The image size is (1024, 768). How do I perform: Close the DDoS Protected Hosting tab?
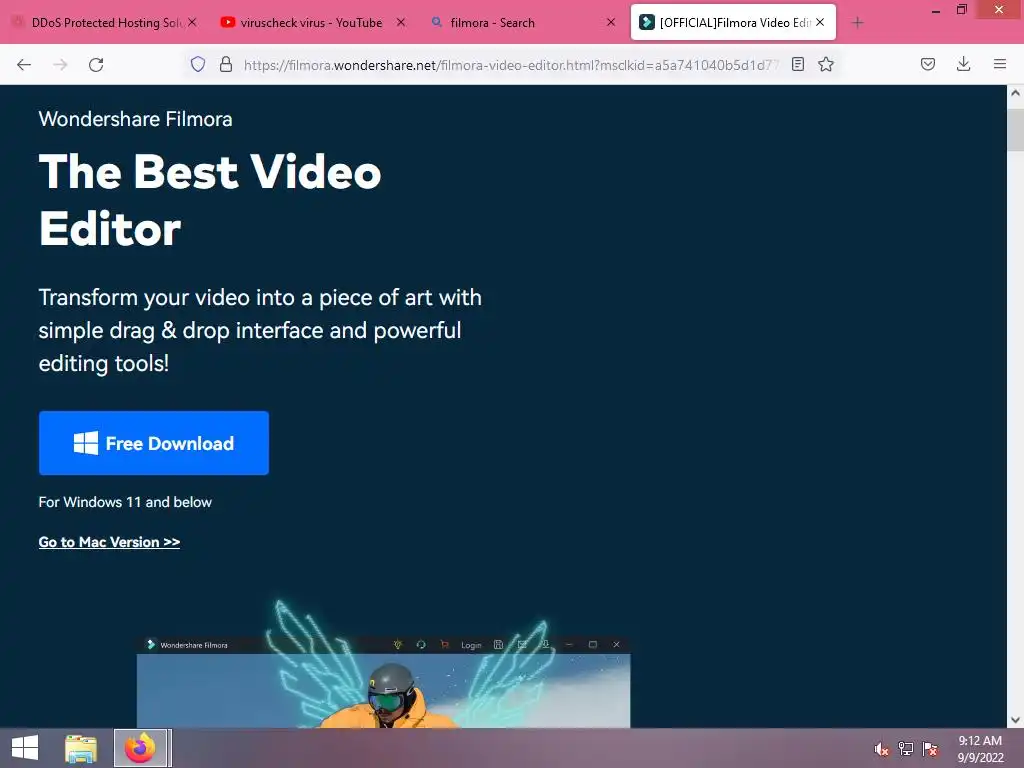pyautogui.click(x=192, y=22)
